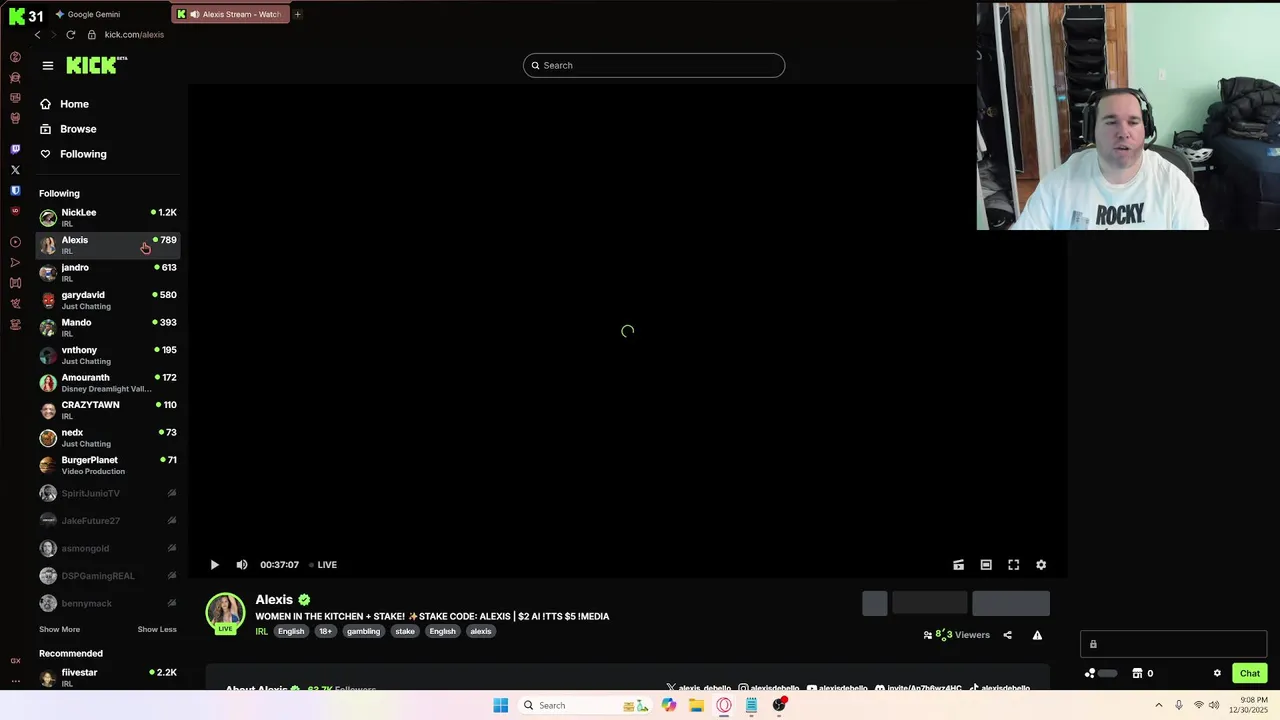Play the stream video
This screenshot has height=720, width=1280.
(x=214, y=565)
